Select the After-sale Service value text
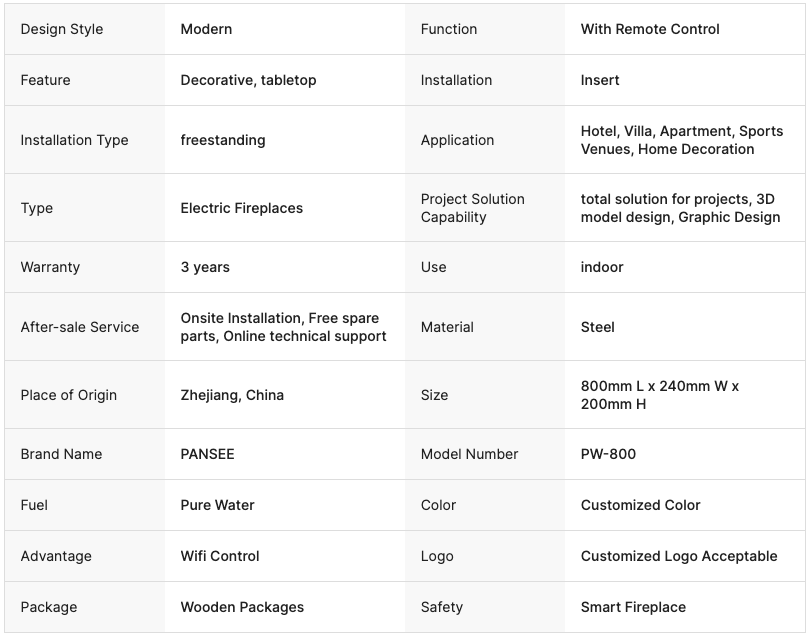 283,327
